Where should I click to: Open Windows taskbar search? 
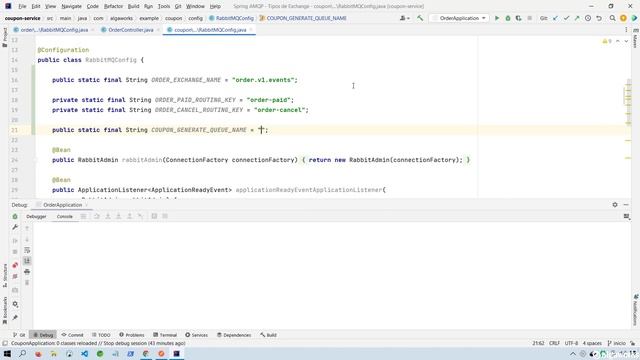22,353
